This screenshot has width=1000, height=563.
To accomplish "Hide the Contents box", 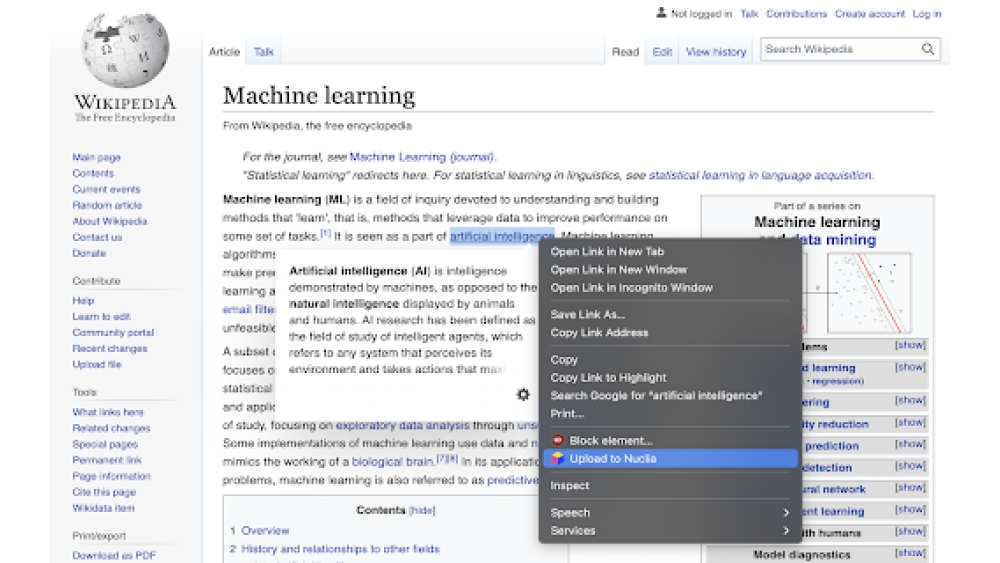I will point(422,511).
